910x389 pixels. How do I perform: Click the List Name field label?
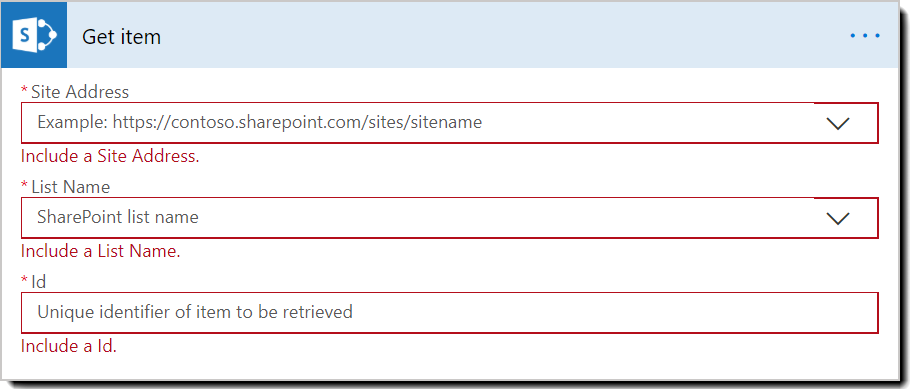point(70,186)
